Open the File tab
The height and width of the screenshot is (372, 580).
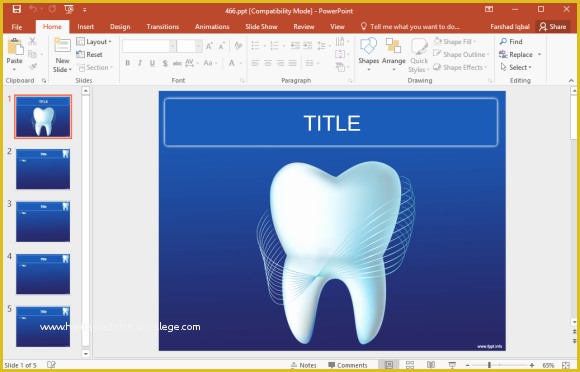[17, 27]
